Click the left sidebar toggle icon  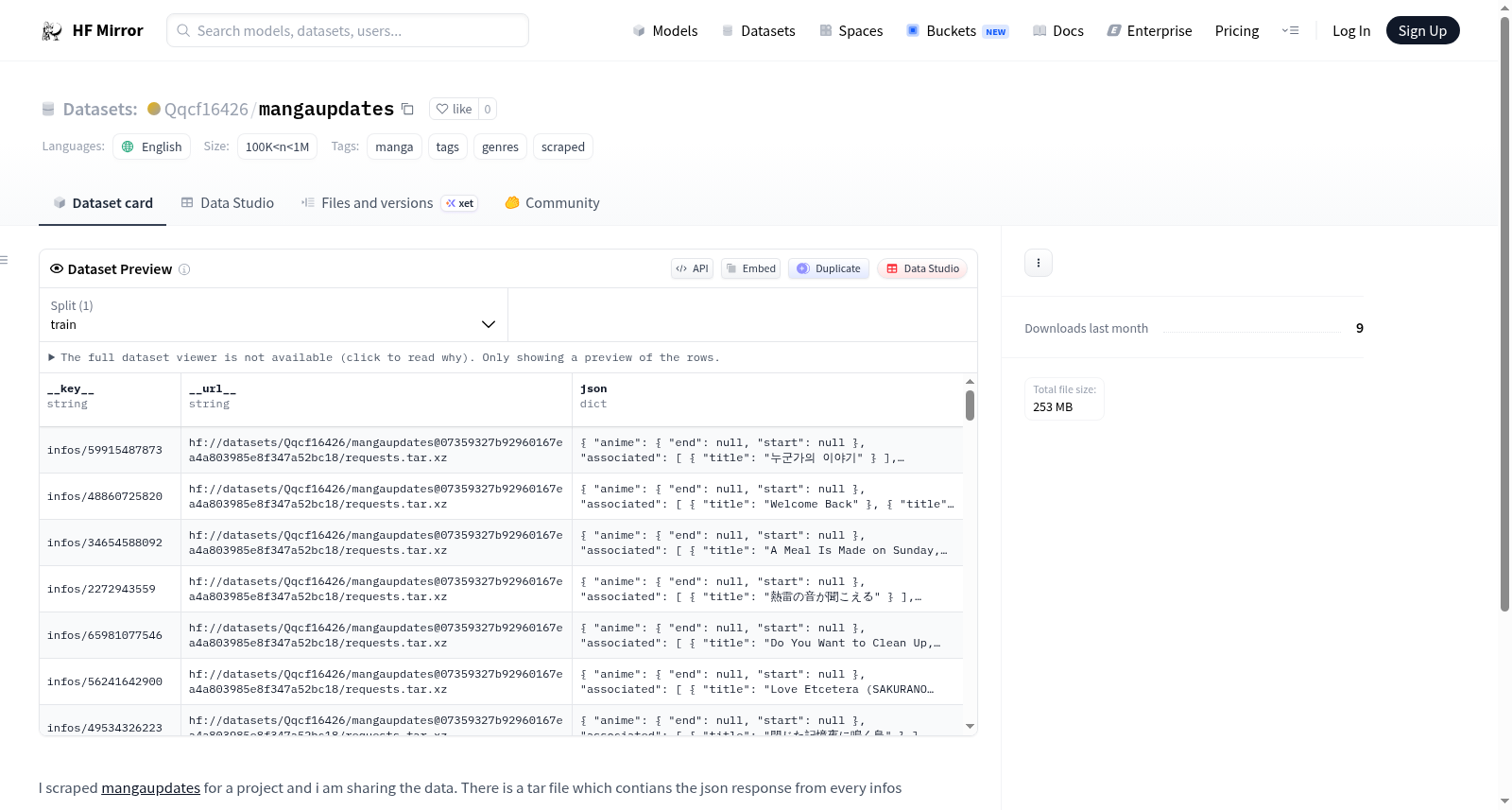pyautogui.click(x=4, y=260)
